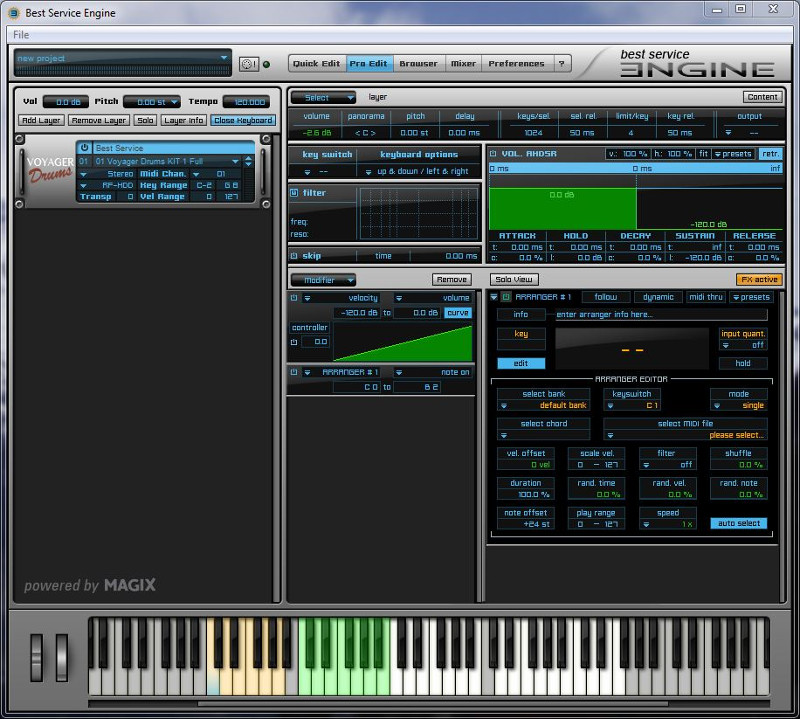Click the pitch bend wheel
The width and height of the screenshot is (800, 719).
tap(37, 657)
